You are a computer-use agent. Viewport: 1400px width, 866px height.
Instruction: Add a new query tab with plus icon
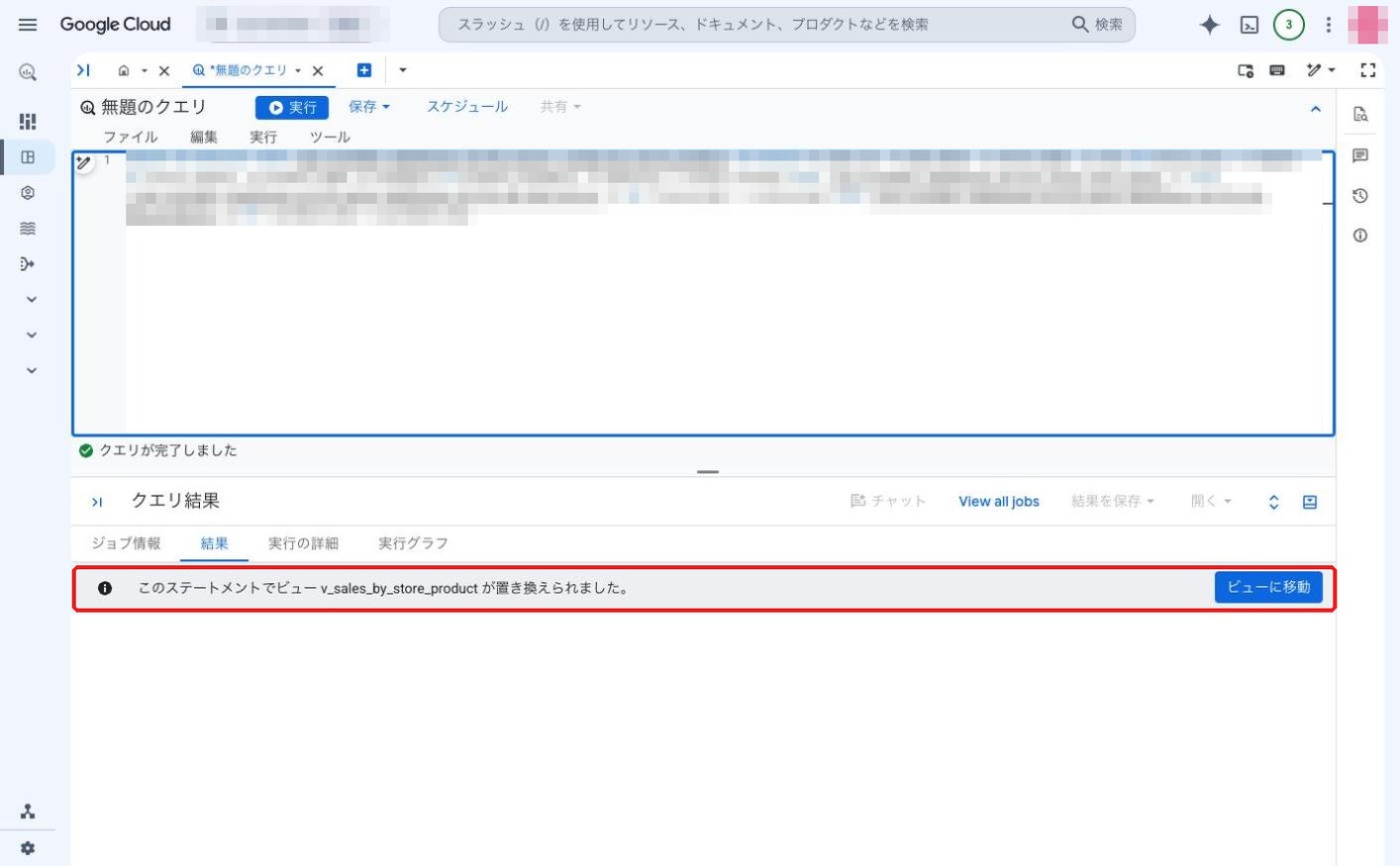click(x=364, y=70)
